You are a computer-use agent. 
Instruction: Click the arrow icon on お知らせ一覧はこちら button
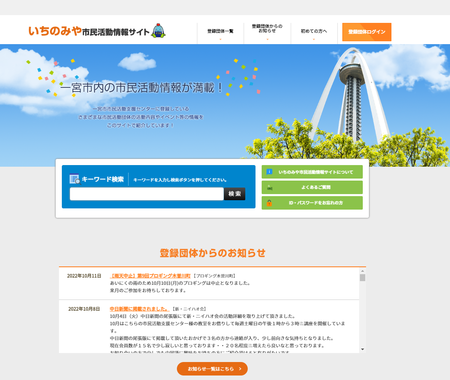point(240,369)
